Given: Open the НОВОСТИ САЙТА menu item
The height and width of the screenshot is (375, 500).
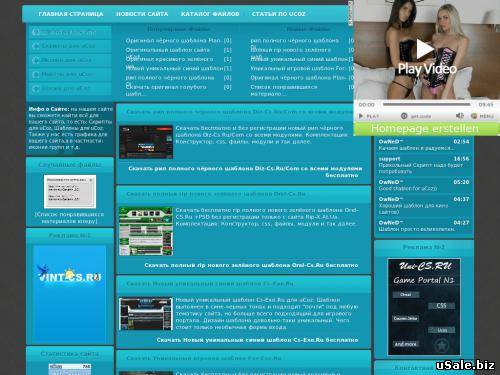Looking at the screenshot, I should [142, 14].
